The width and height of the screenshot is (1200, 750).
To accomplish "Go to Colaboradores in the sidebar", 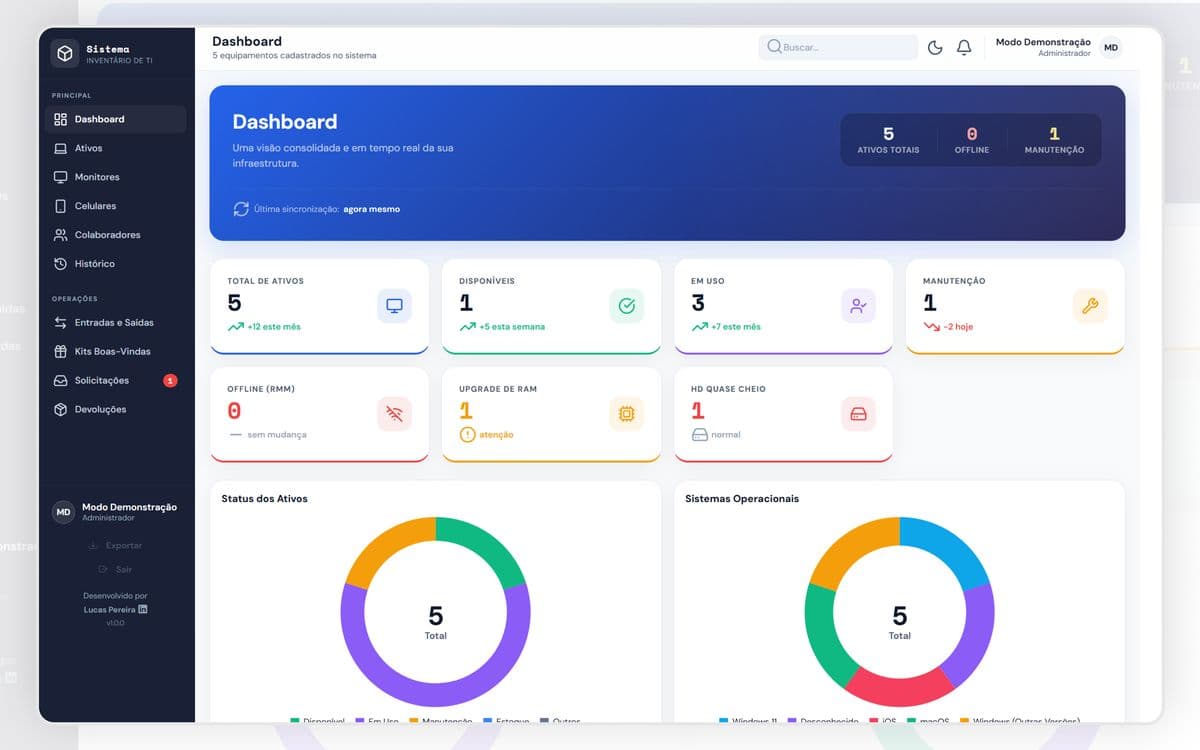I will tap(116, 235).
